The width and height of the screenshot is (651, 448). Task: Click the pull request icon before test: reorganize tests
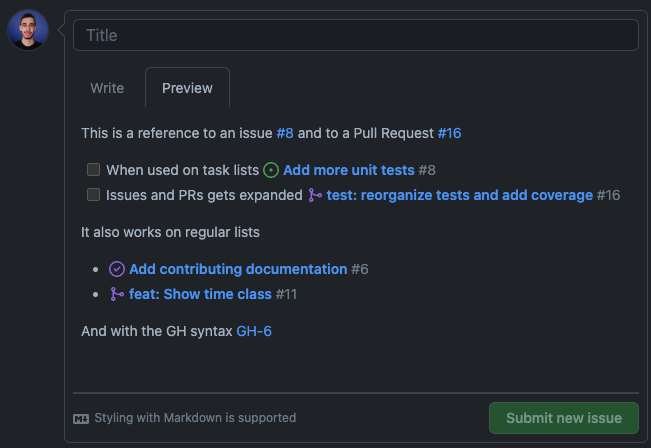[315, 195]
